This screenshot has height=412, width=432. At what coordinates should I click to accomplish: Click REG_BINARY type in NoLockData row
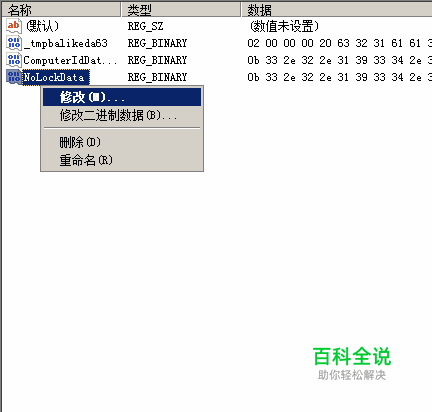[157, 77]
